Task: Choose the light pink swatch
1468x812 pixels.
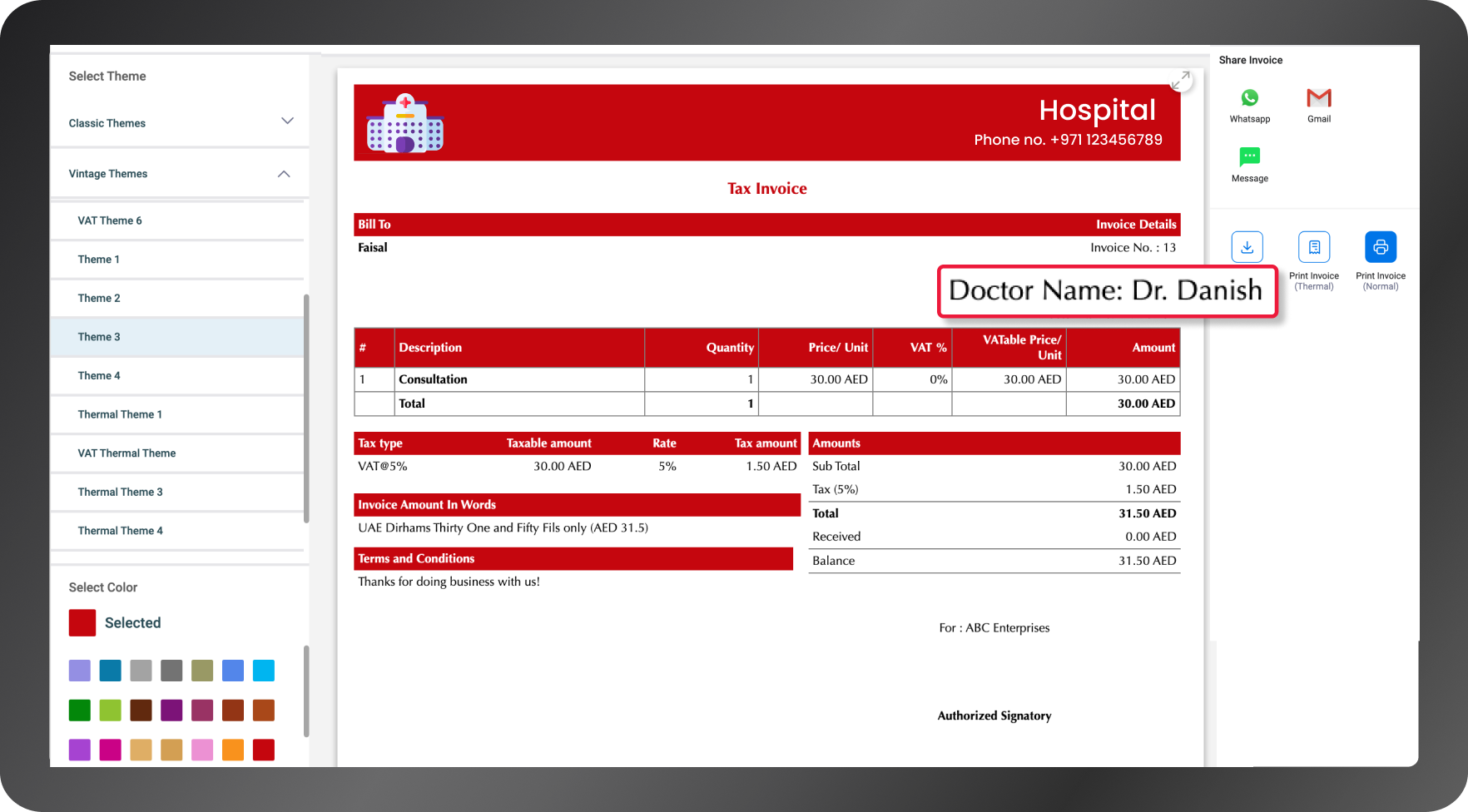Action: pyautogui.click(x=202, y=750)
